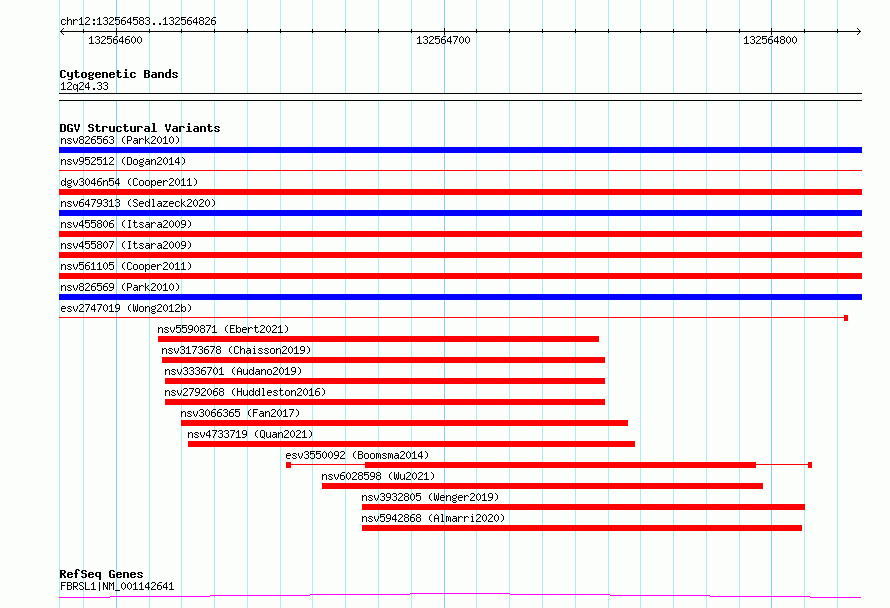Image resolution: width=890 pixels, height=608 pixels.
Task: Select blue bar below nsv826569
Action: (x=460, y=297)
